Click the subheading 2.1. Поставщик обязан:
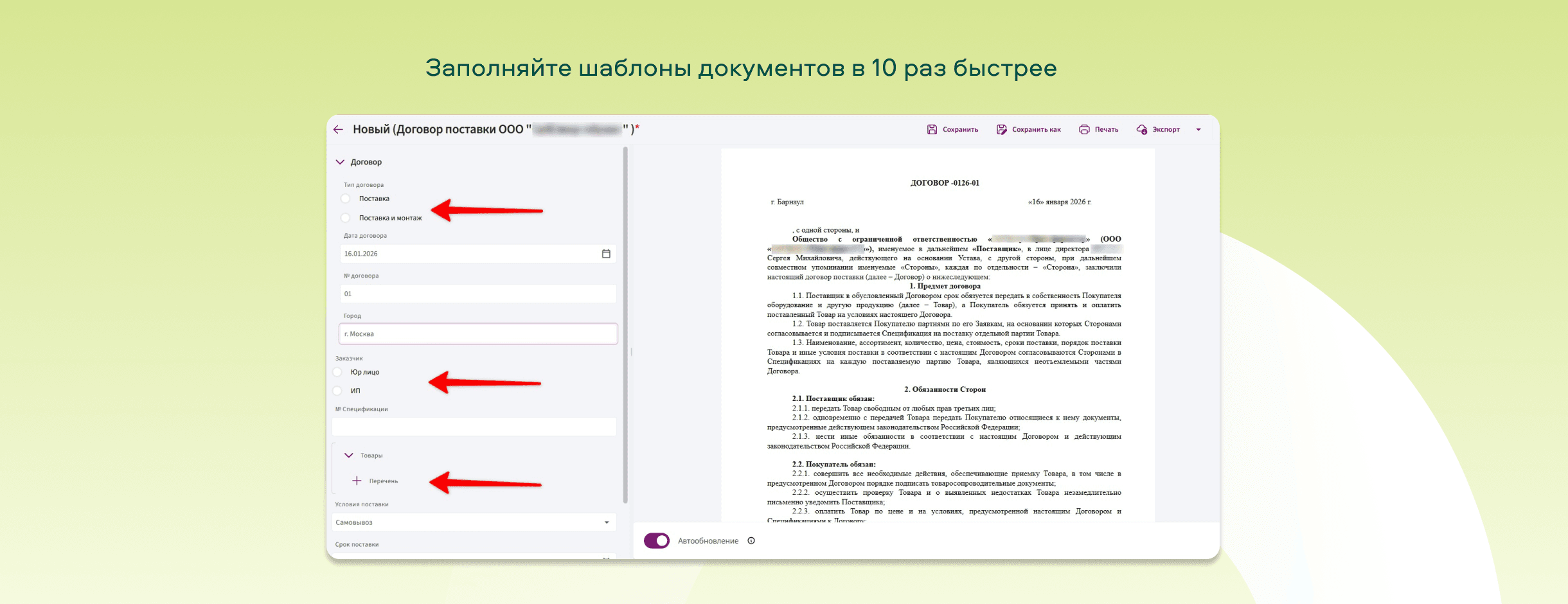The height and width of the screenshot is (604, 1568). 833,399
